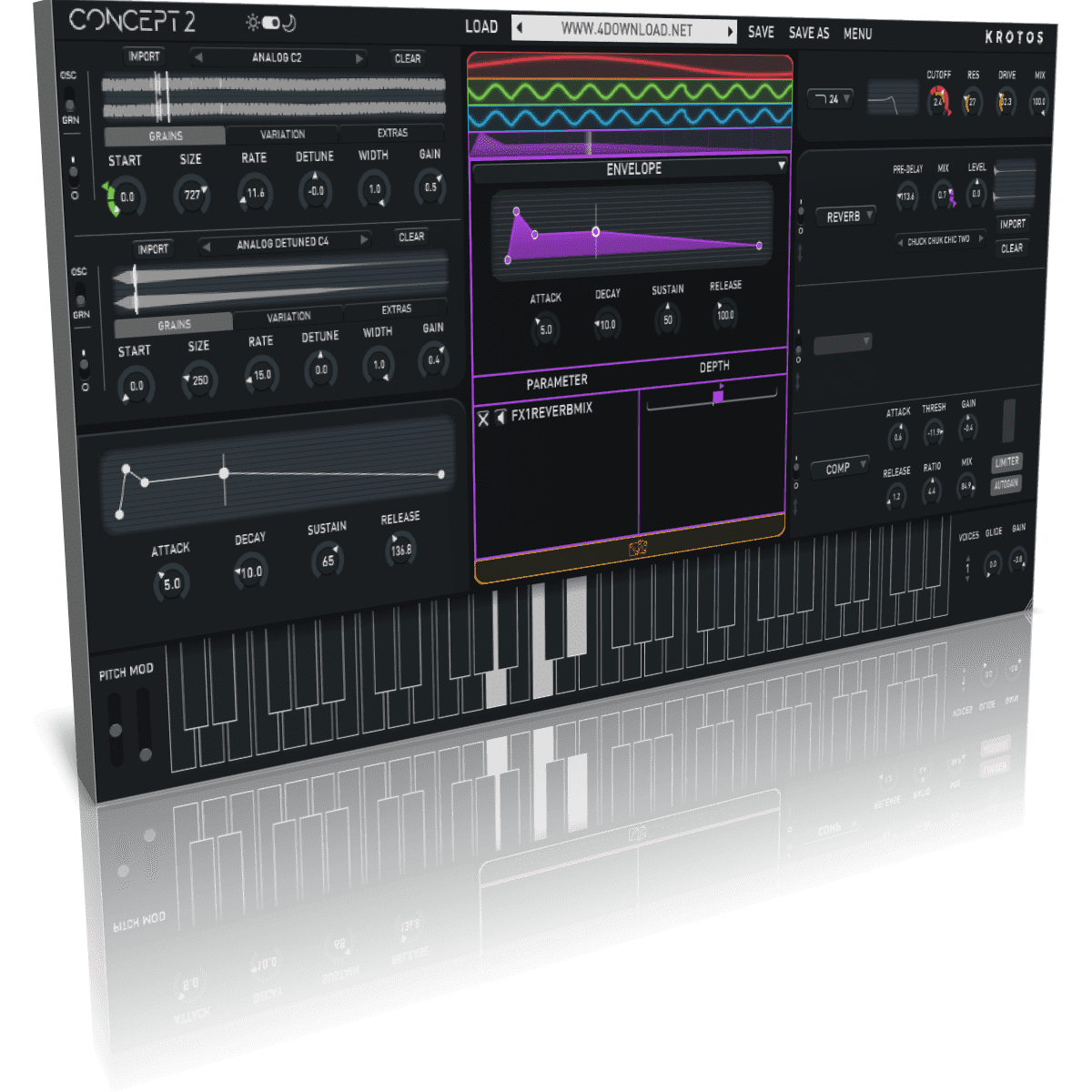1092x1092 pixels.
Task: Toggle OSC/GRN switch for Analog Detuned C4
Action: [x=80, y=293]
